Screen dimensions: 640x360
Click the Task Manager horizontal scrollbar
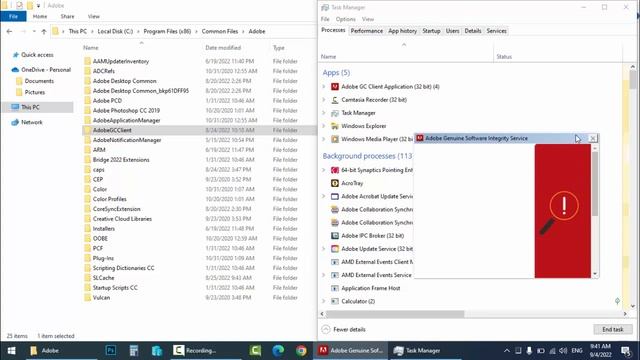(395, 314)
